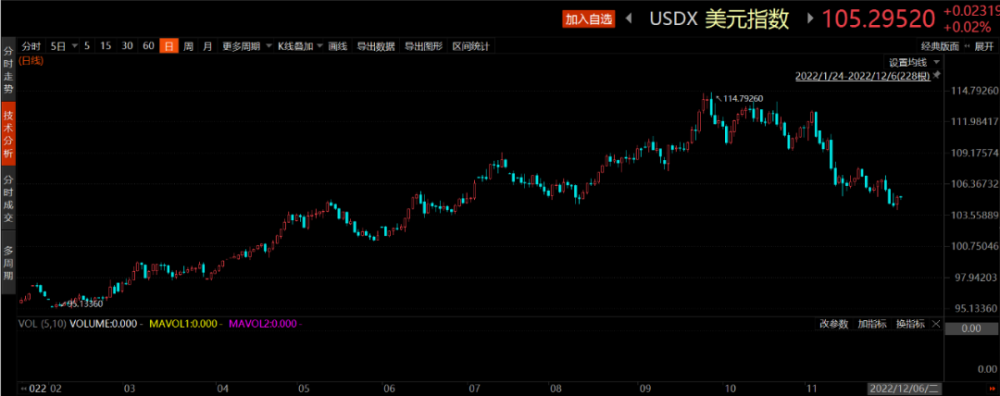Click the 展开 expand button

(983, 47)
